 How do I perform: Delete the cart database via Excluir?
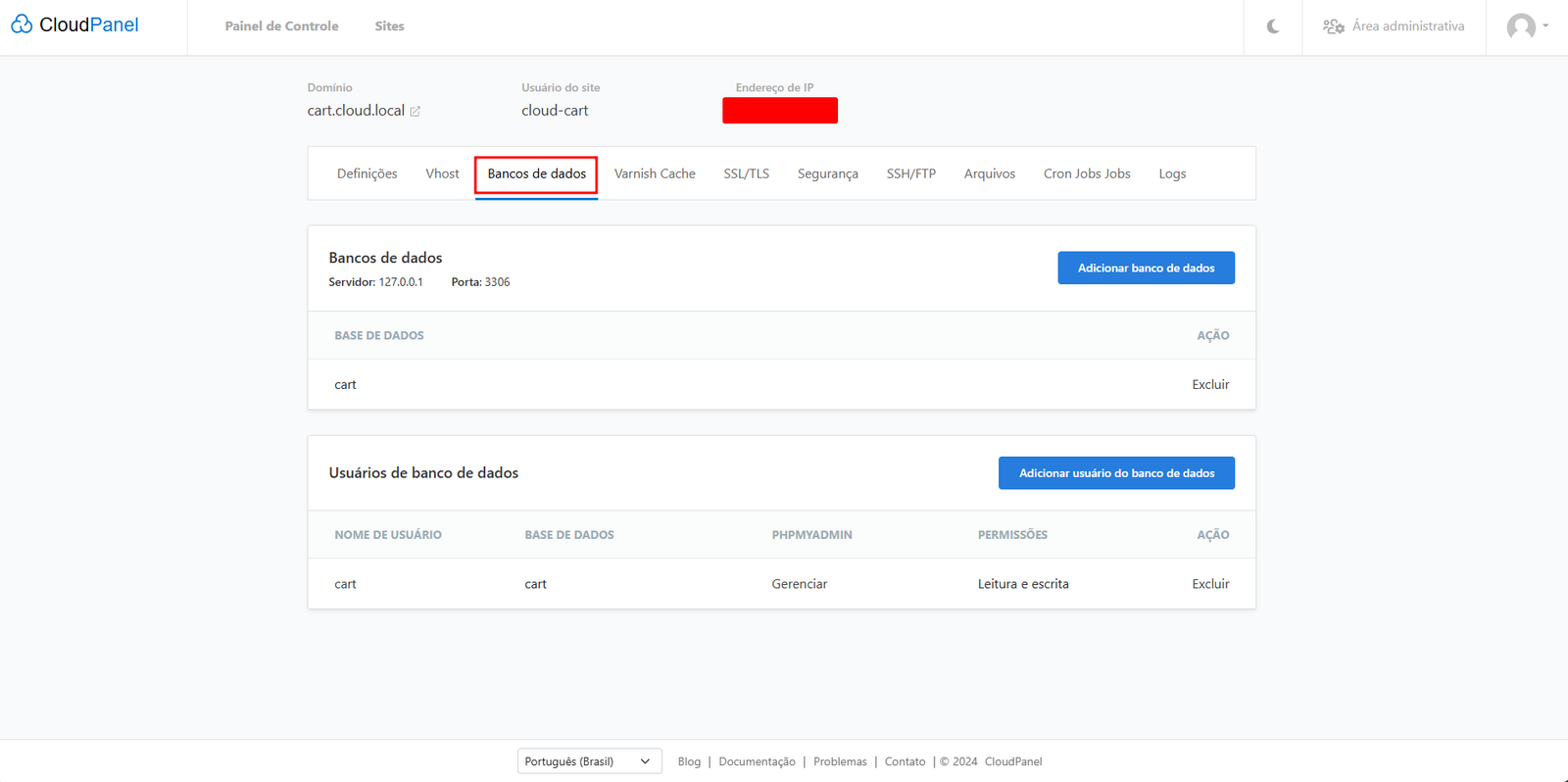pos(1210,384)
